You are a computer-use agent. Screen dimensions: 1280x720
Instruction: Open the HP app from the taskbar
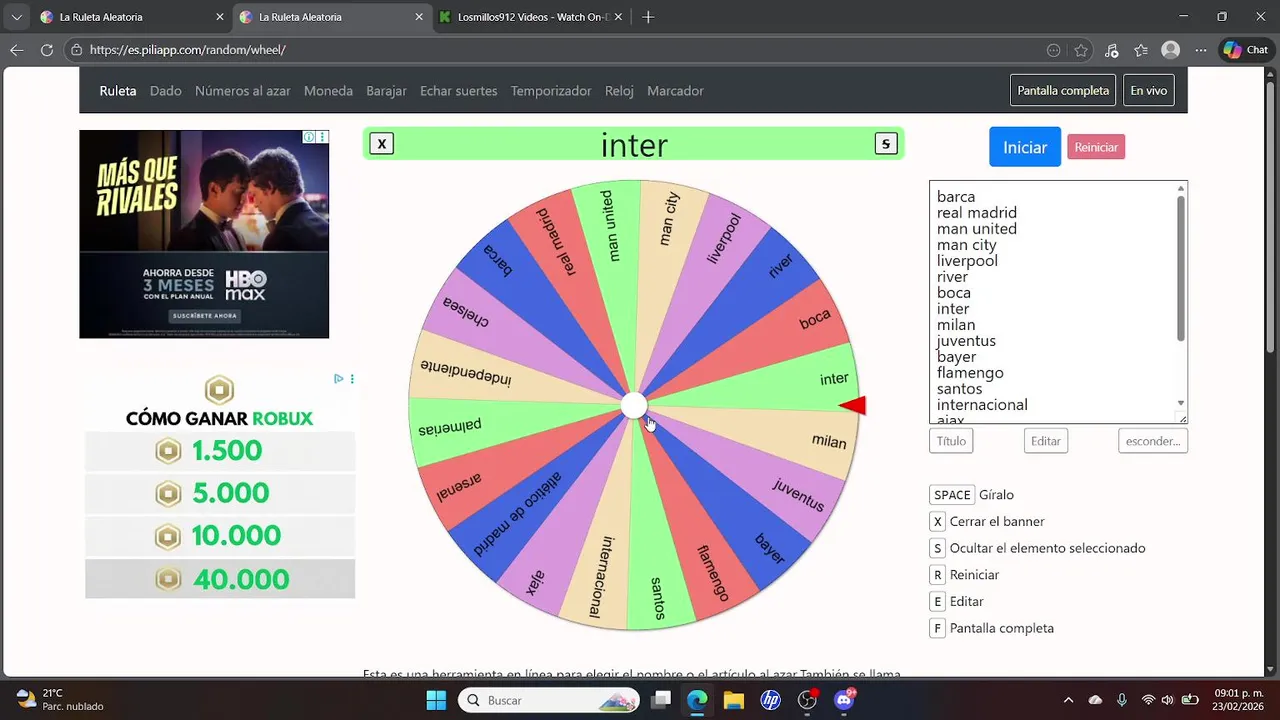click(x=770, y=700)
